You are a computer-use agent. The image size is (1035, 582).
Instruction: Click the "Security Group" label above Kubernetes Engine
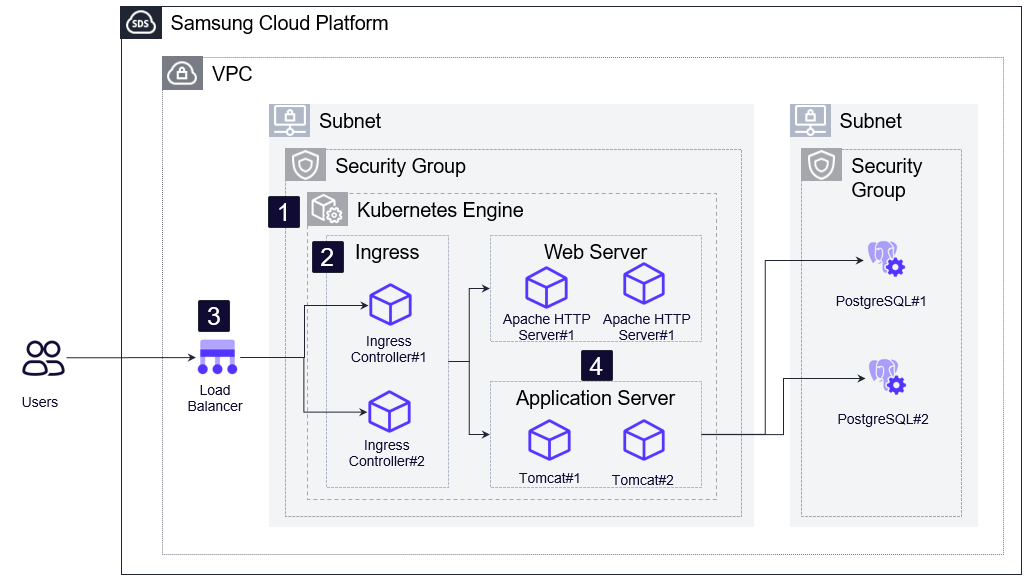tap(400, 166)
